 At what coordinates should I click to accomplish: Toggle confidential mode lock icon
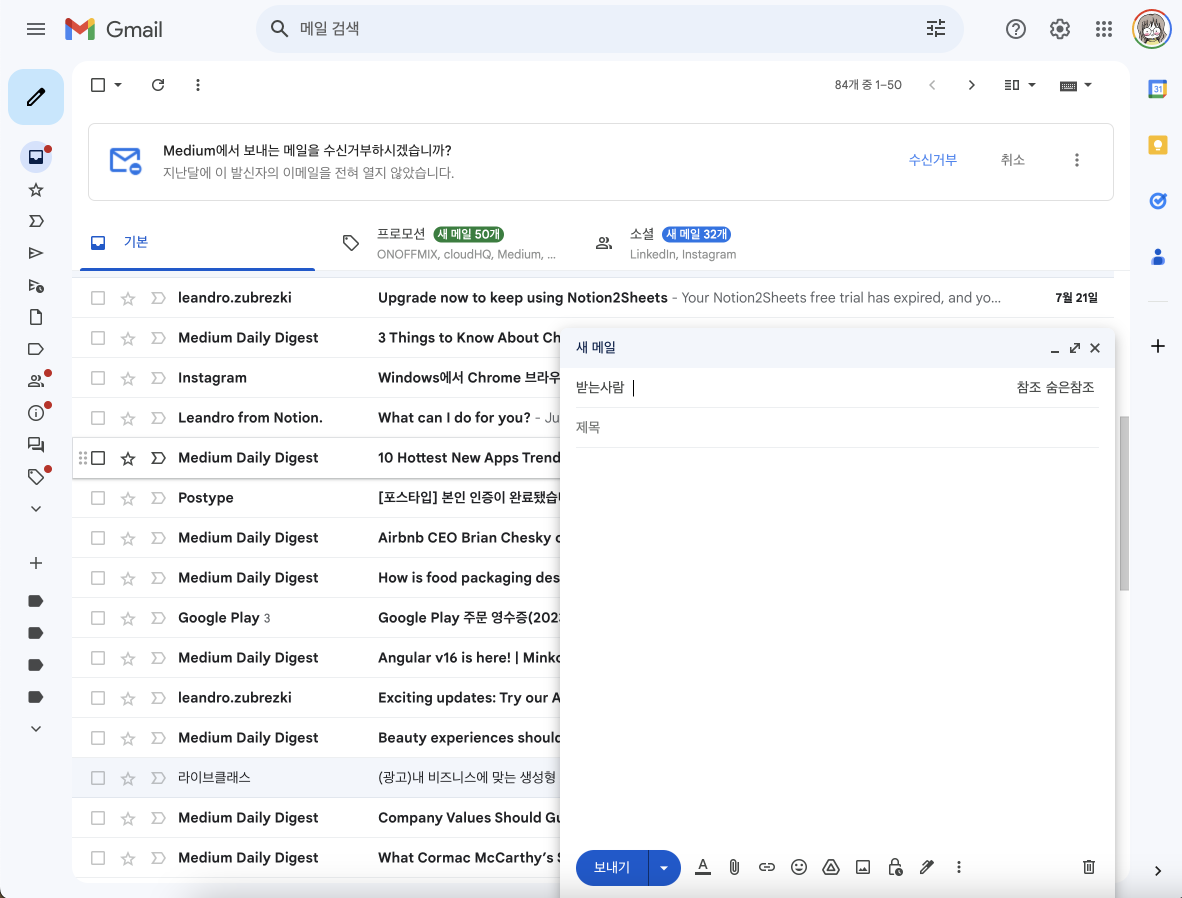895,867
